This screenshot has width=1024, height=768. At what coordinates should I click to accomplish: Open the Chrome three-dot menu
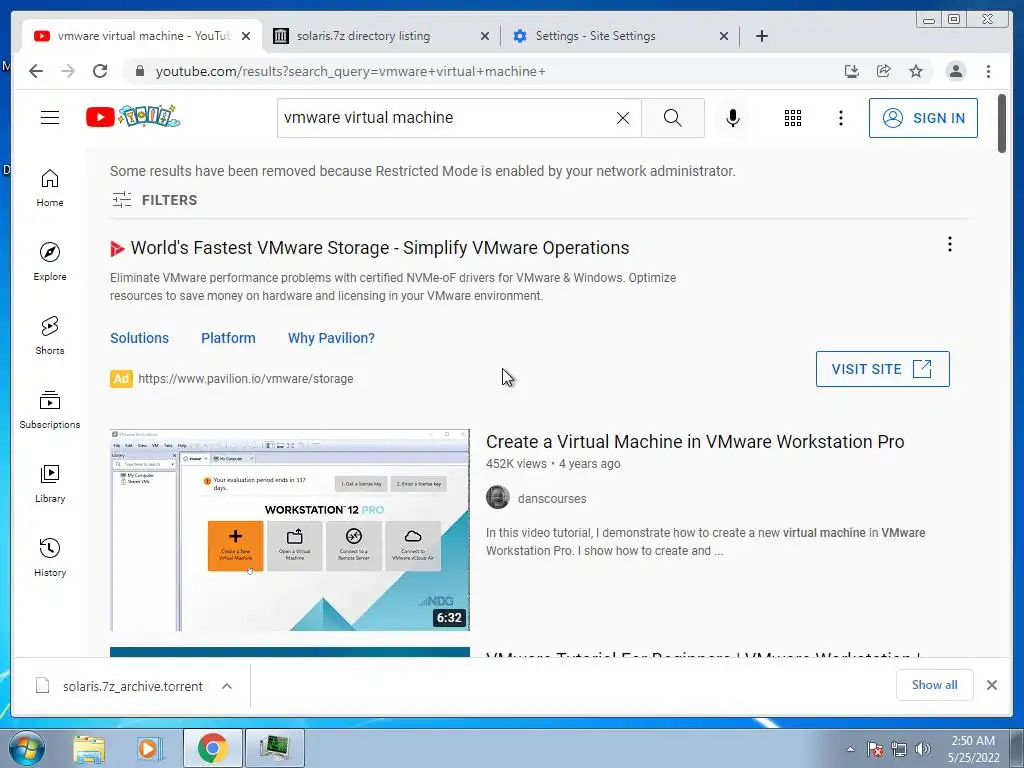coord(988,71)
